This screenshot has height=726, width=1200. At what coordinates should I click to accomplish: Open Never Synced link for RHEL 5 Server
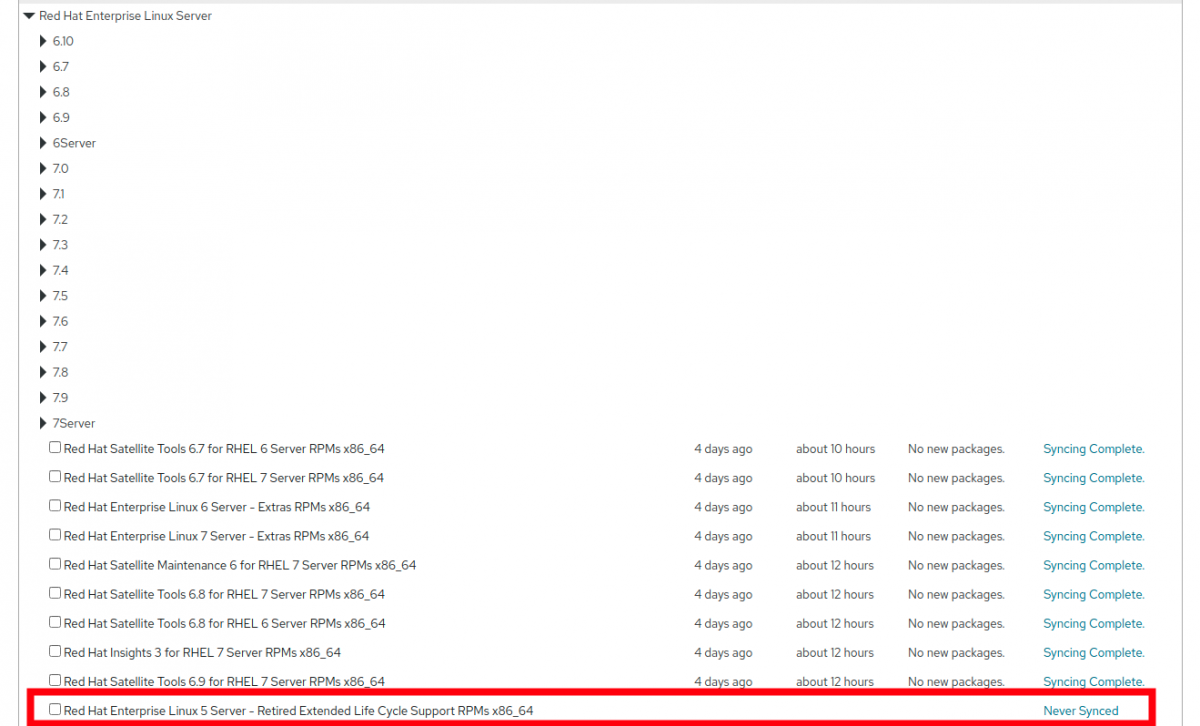(1080, 711)
